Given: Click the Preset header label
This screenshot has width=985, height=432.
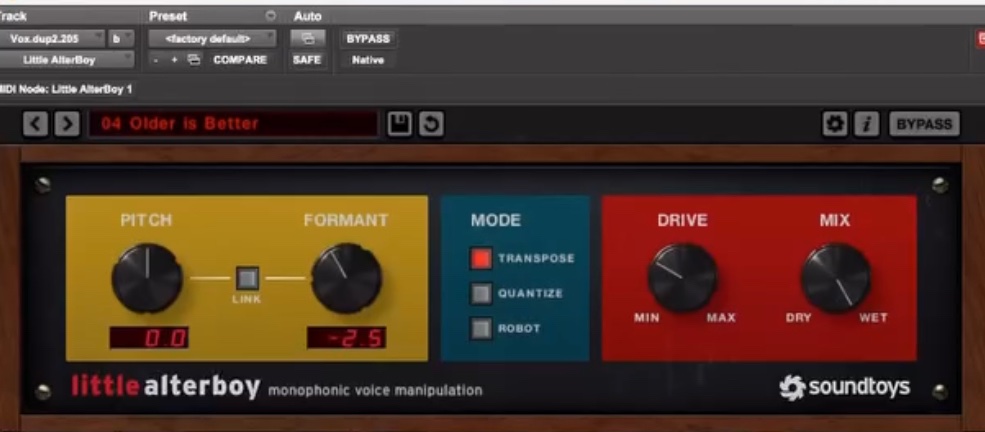Looking at the screenshot, I should point(168,16).
